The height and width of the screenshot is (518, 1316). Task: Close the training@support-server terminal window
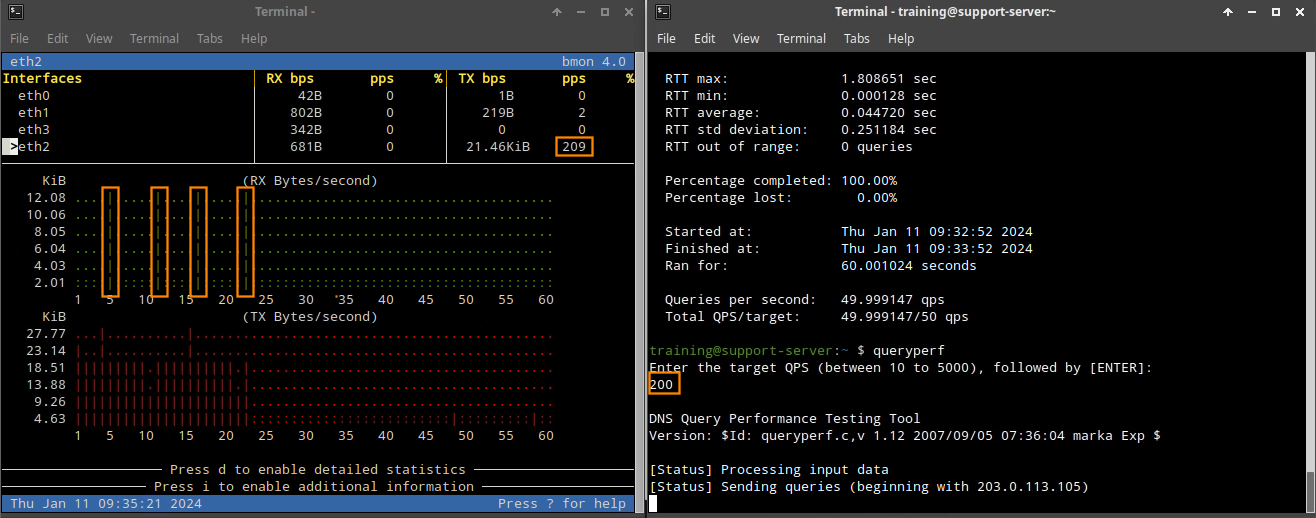(1298, 12)
